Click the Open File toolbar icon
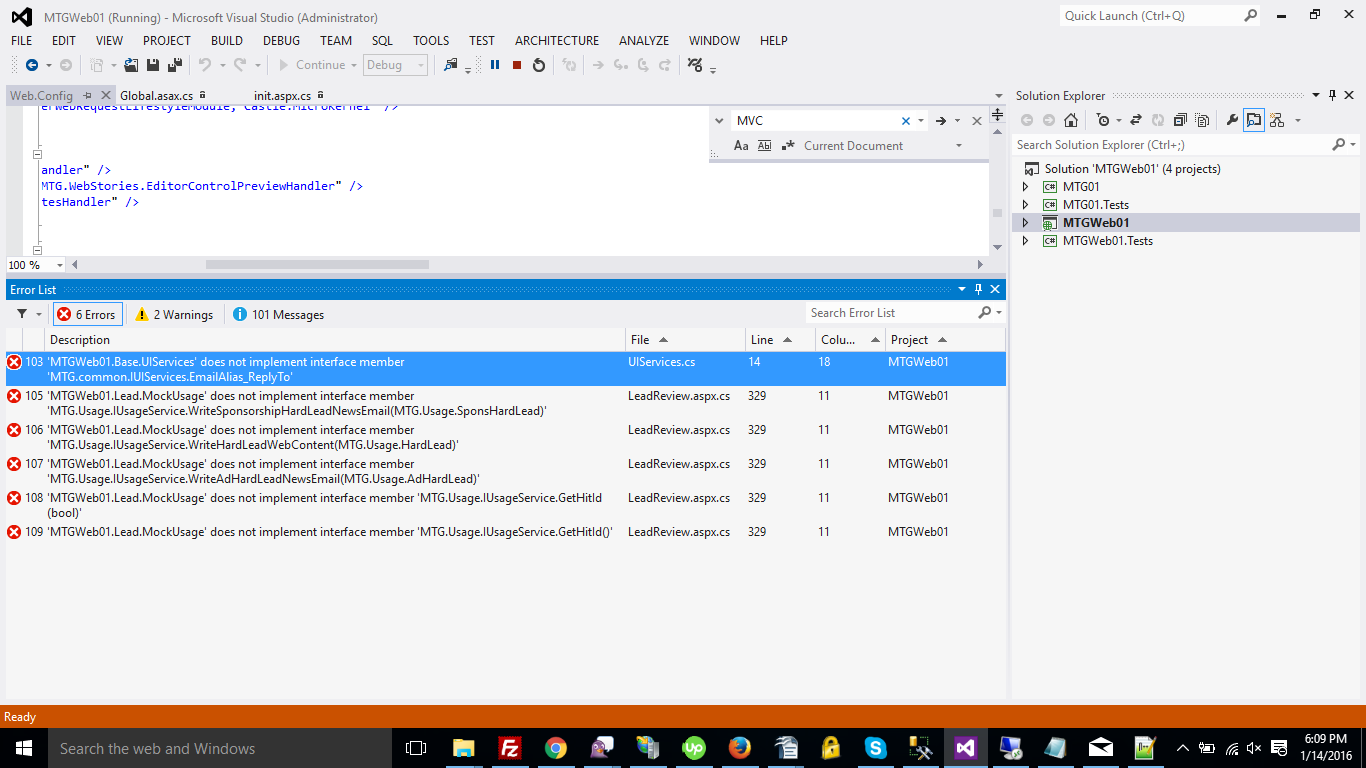This screenshot has height=768, width=1366. pyautogui.click(x=133, y=65)
